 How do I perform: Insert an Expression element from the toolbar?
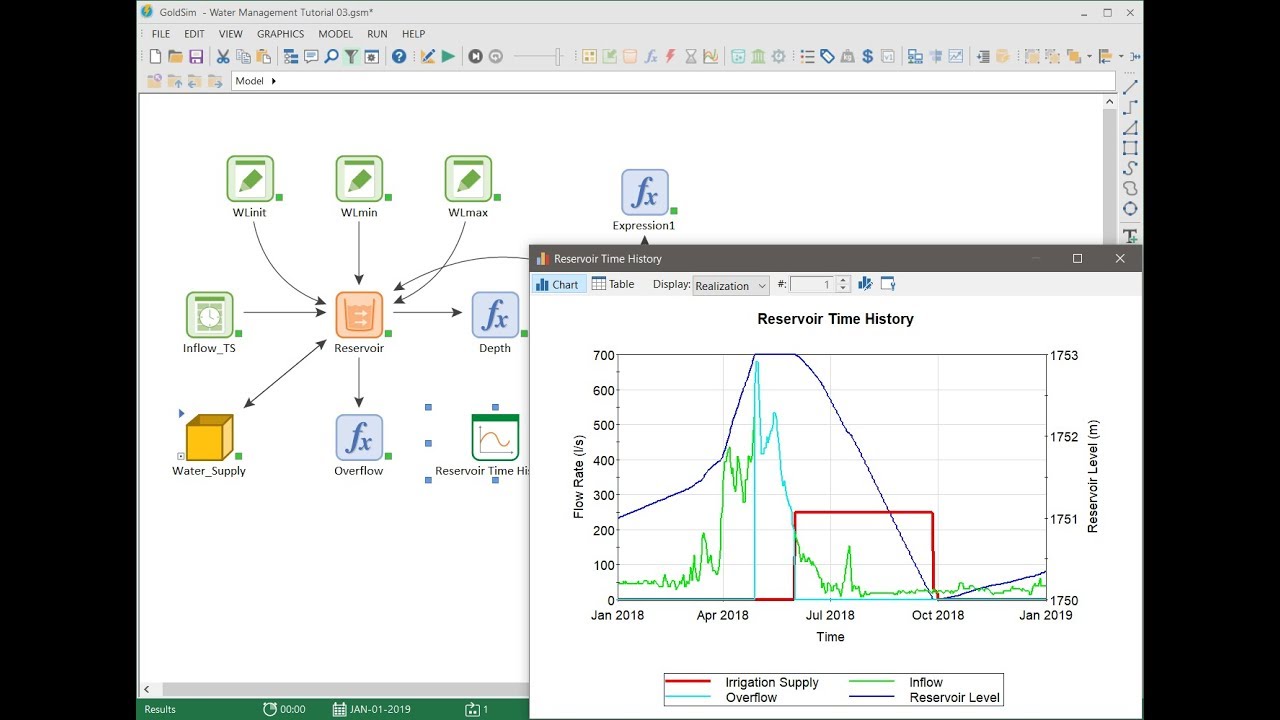click(650, 57)
